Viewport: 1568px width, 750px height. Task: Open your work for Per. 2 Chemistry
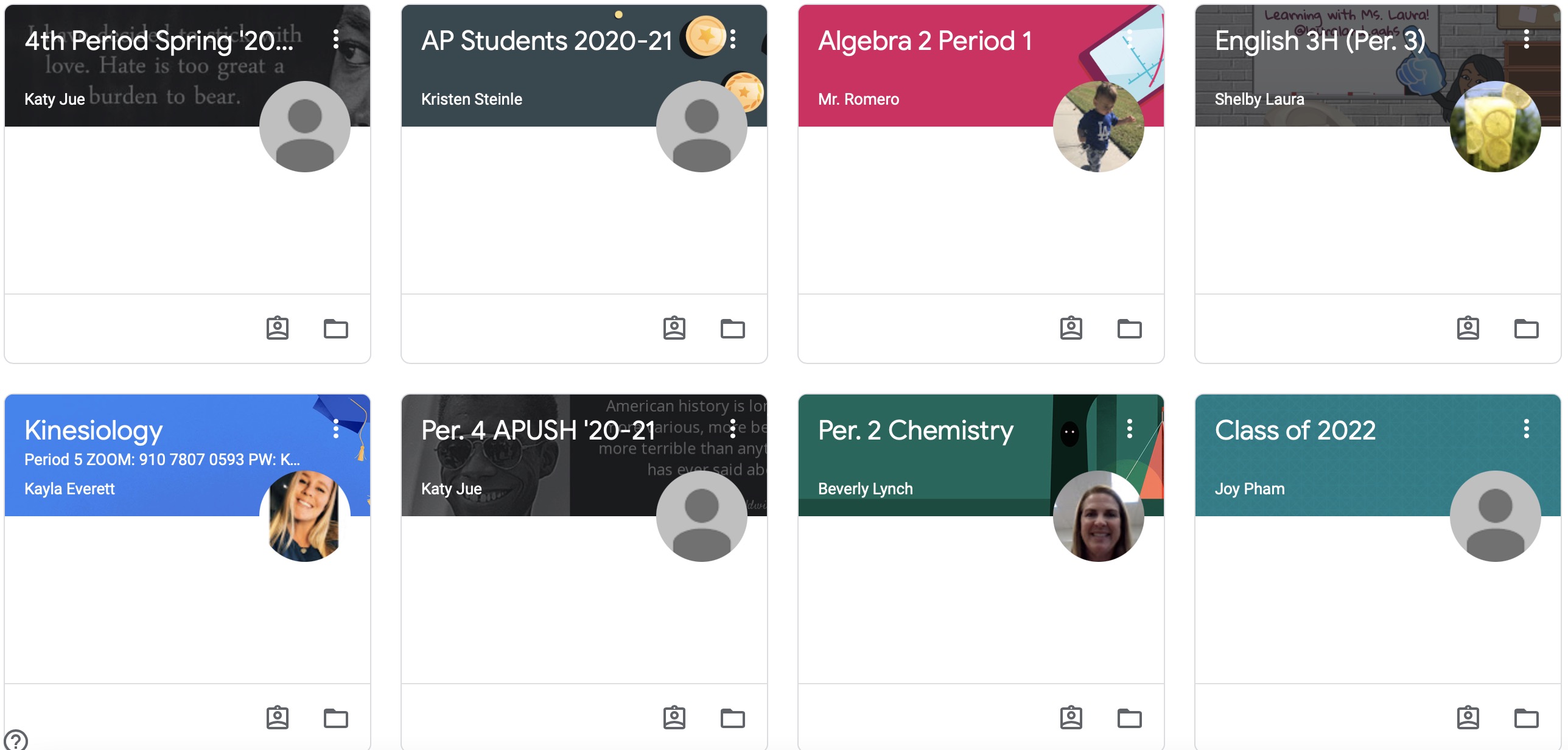1071,718
